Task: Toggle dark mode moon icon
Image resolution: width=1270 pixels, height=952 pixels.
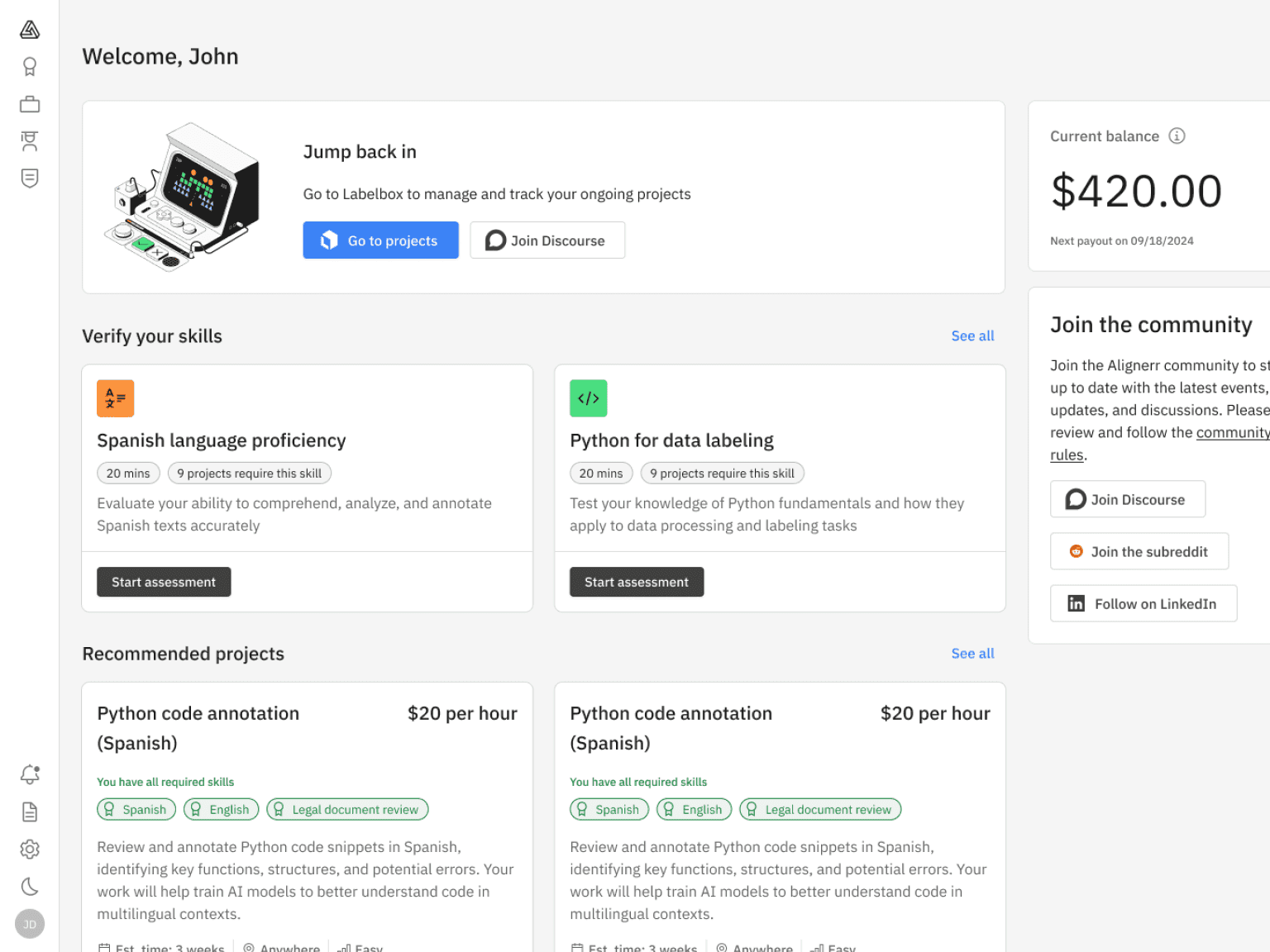Action: click(x=30, y=887)
